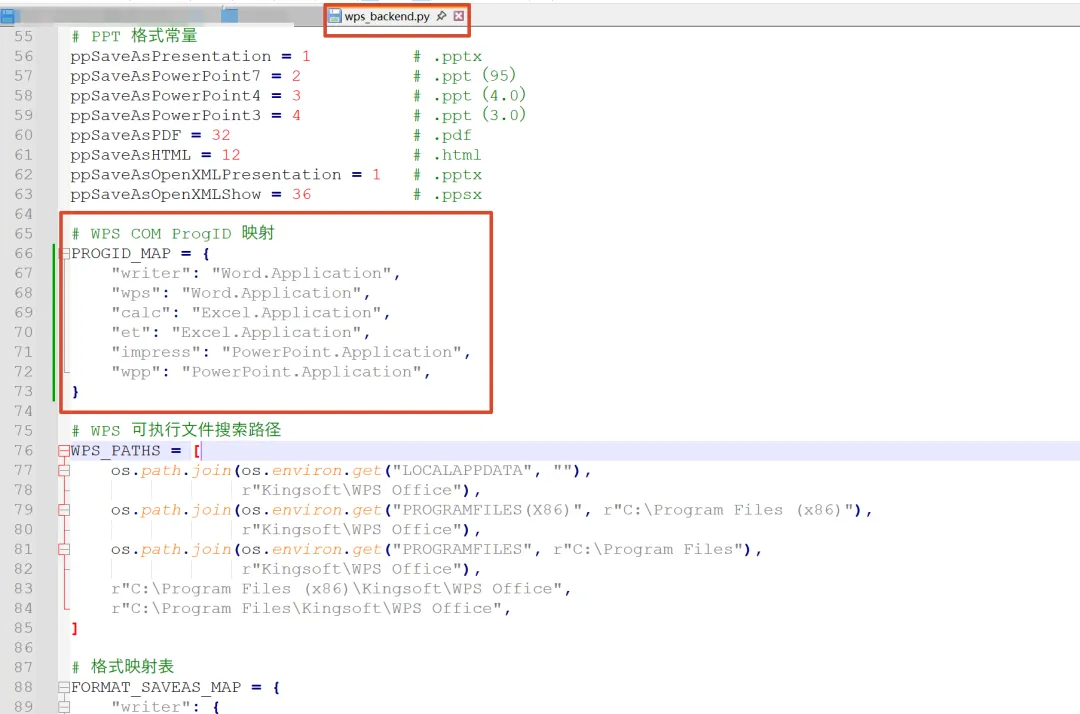Collapse the PROGID_MAP block fold marker
This screenshot has height=714, width=1080.
tap(64, 253)
